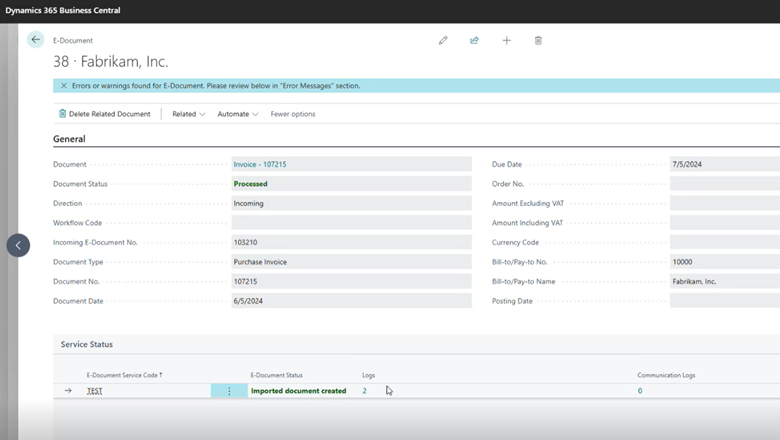
Task: Collapse the General section header
Action: click(69, 139)
